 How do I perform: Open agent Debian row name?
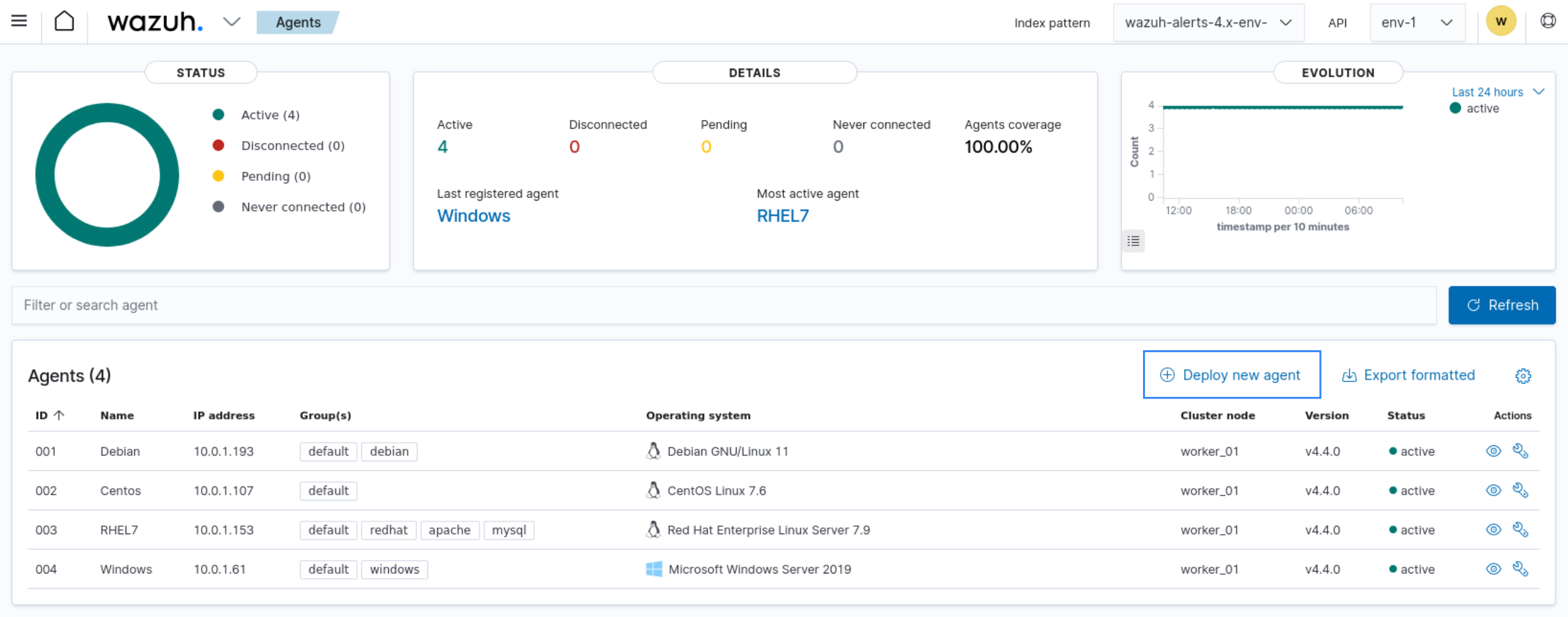pos(120,451)
